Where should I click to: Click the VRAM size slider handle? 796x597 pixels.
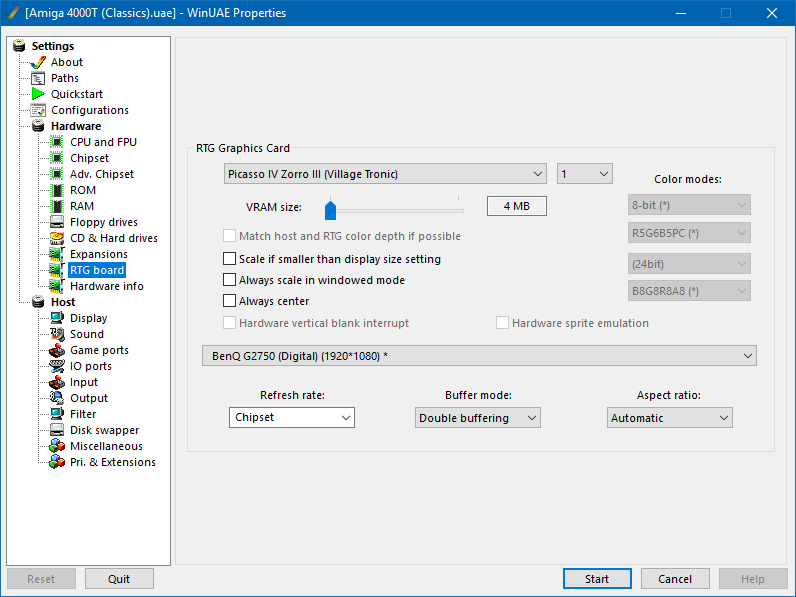330,208
